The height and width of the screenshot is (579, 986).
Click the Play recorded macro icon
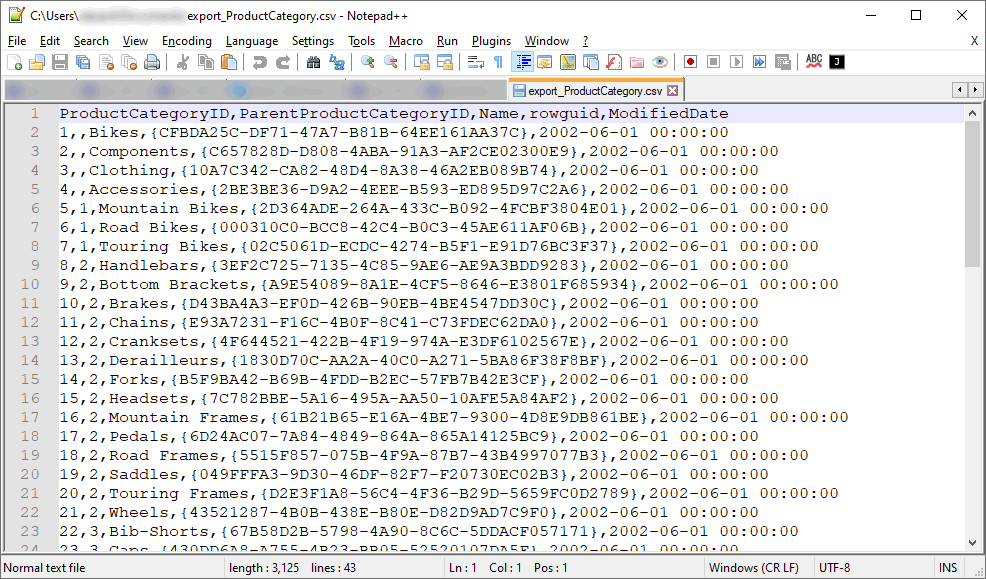click(736, 61)
